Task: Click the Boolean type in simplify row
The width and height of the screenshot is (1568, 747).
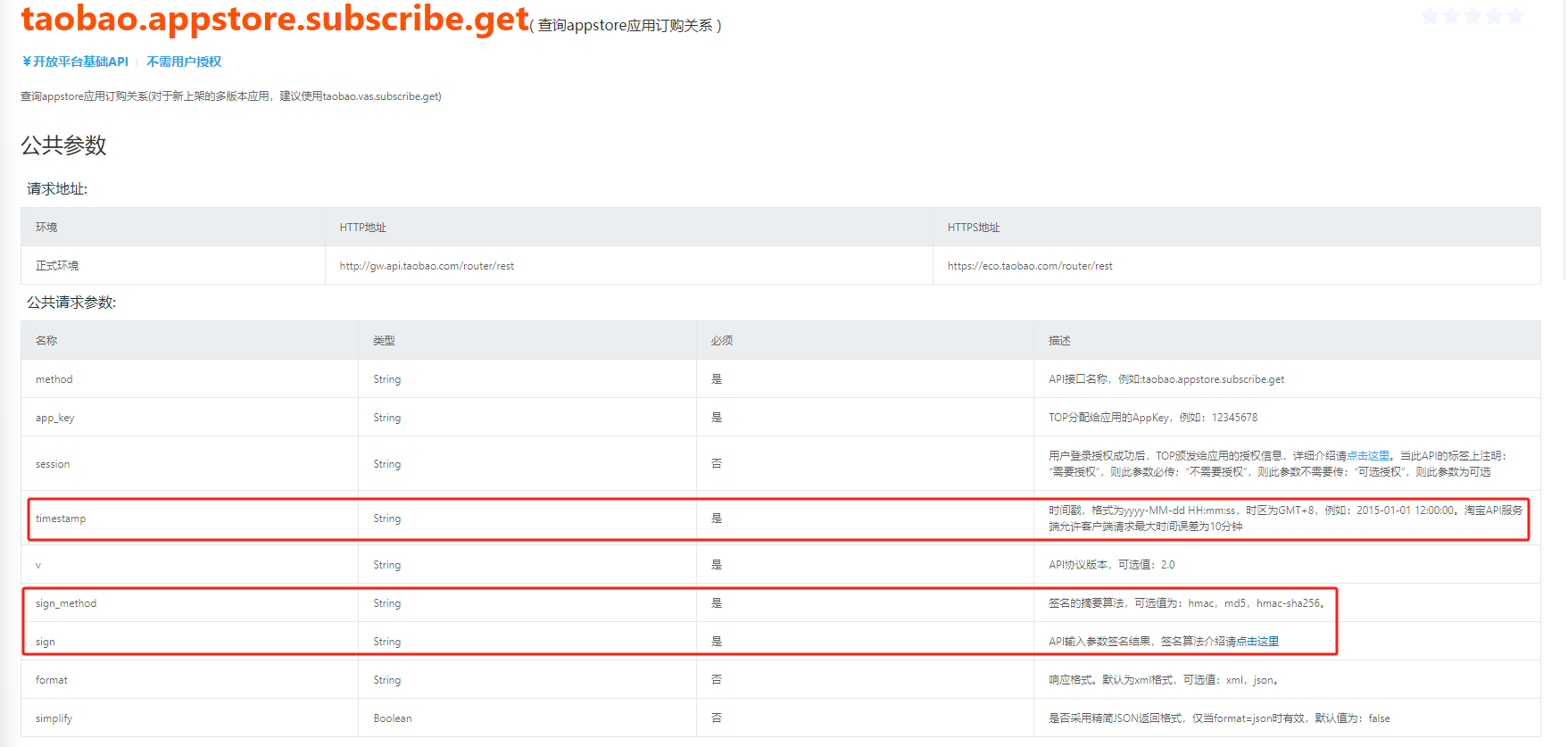Action: click(x=393, y=718)
